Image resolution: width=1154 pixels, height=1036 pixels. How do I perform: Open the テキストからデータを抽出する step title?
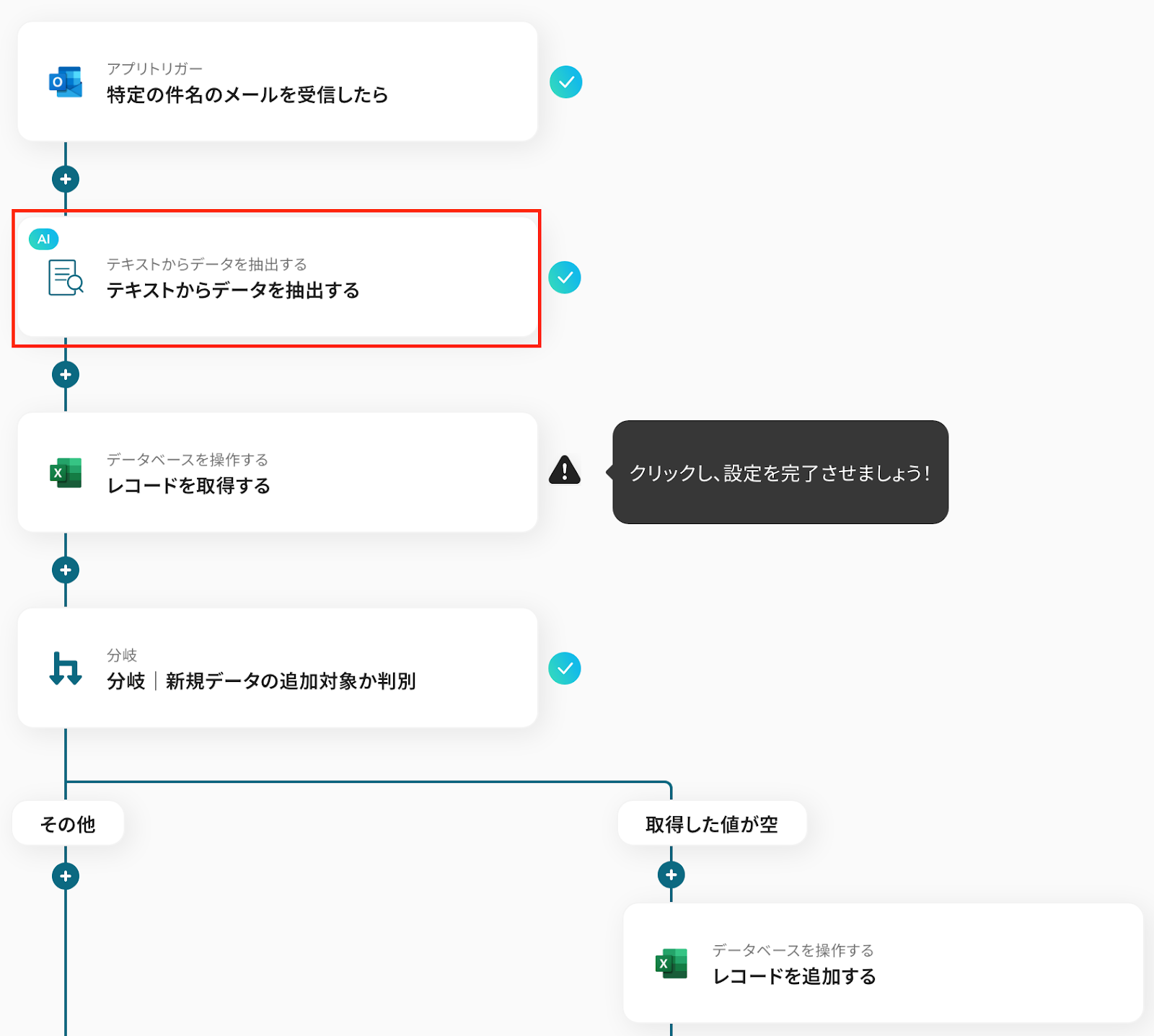(x=233, y=291)
